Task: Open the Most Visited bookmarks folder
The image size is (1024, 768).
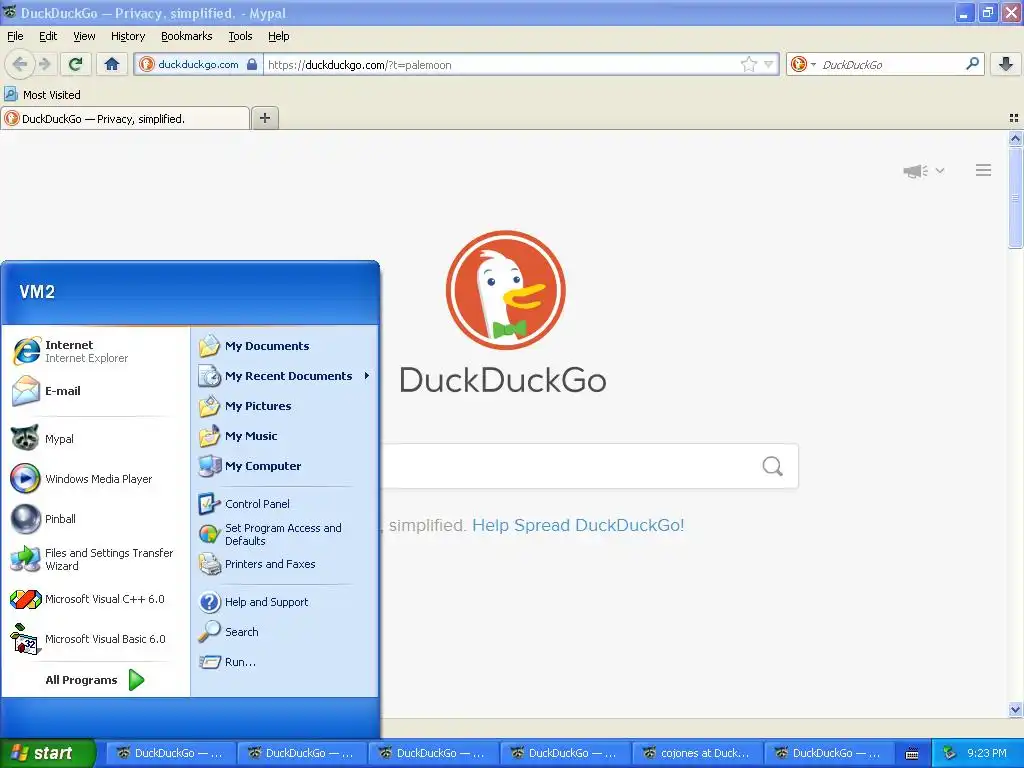Action: click(x=43, y=95)
